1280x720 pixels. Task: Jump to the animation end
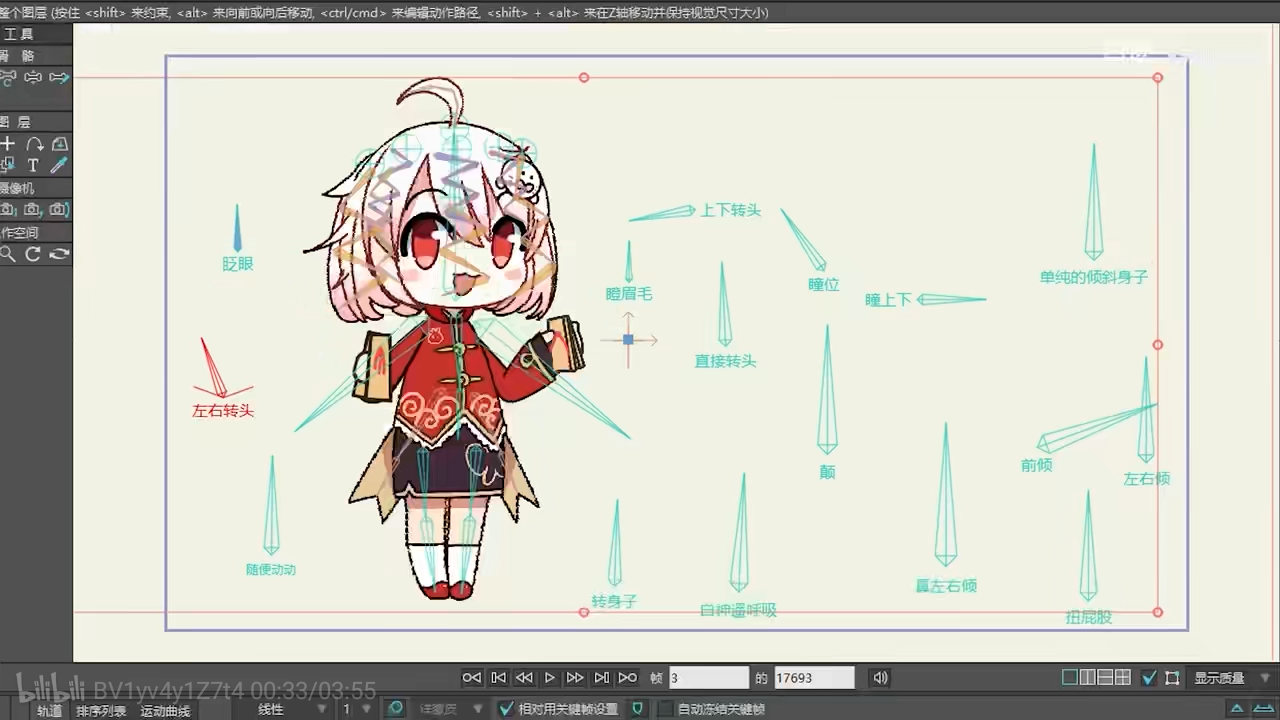click(628, 678)
